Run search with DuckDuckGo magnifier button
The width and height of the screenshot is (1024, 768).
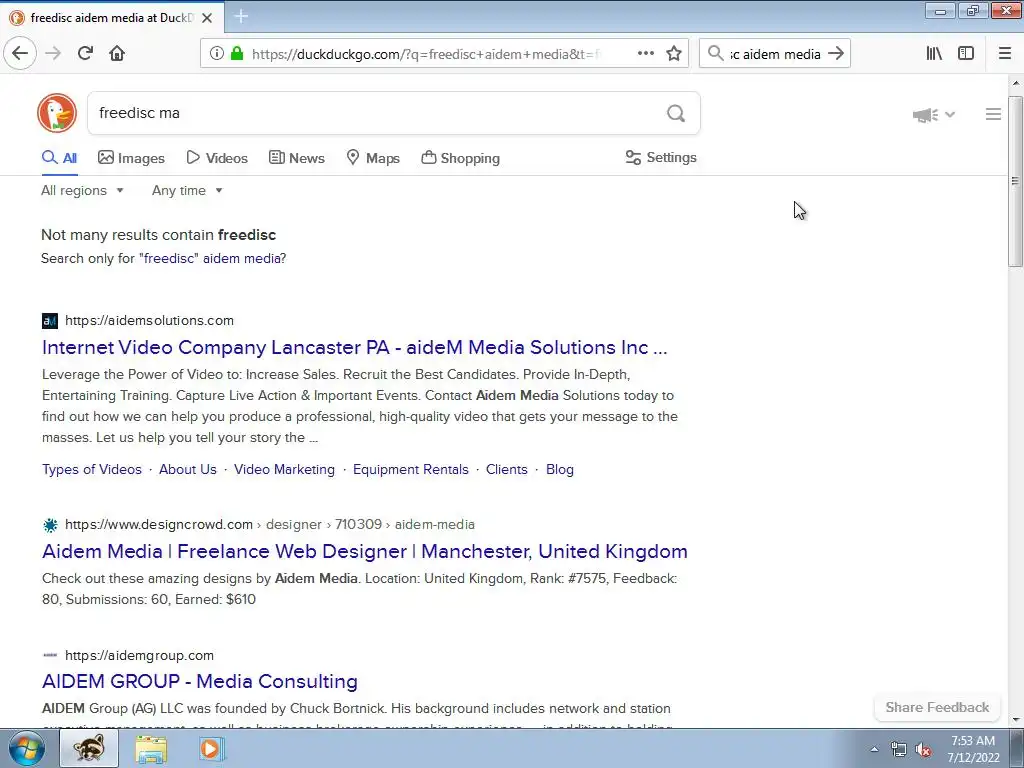coord(676,114)
